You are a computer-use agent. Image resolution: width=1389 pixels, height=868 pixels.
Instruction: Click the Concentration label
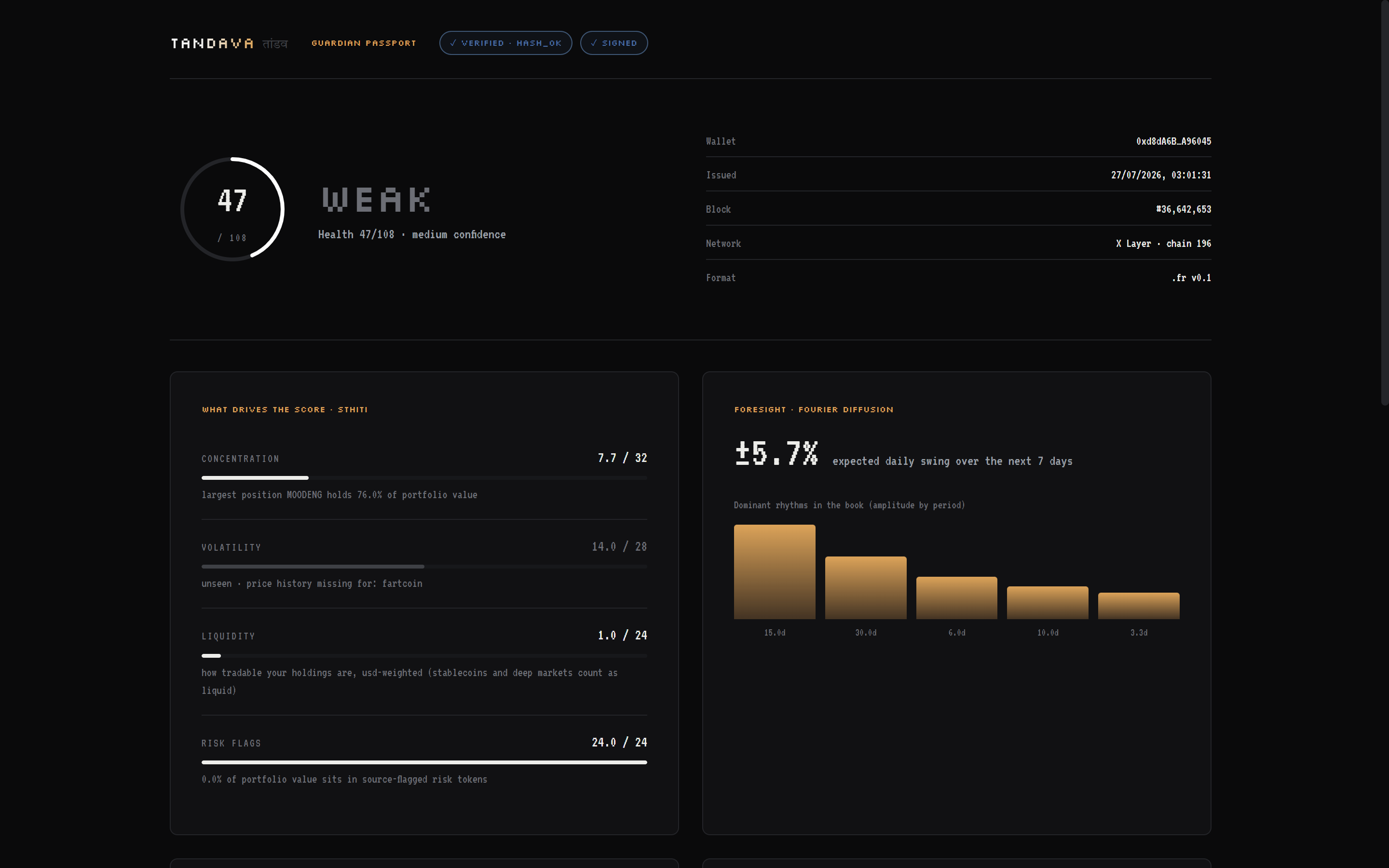click(x=240, y=459)
